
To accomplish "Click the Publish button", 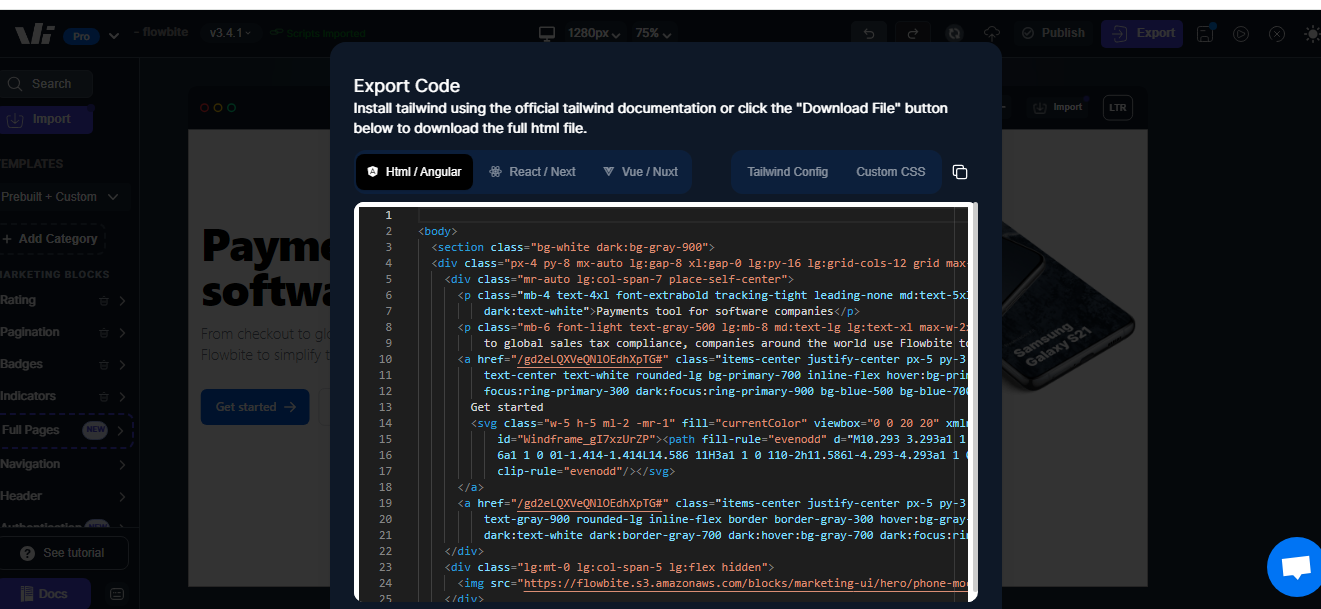I will pos(1053,33).
